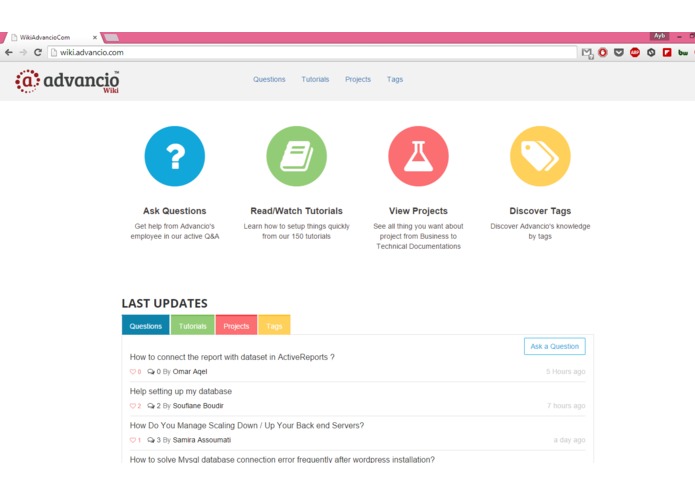Open the Ask Questions heading link
The width and height of the screenshot is (695, 494).
175,211
